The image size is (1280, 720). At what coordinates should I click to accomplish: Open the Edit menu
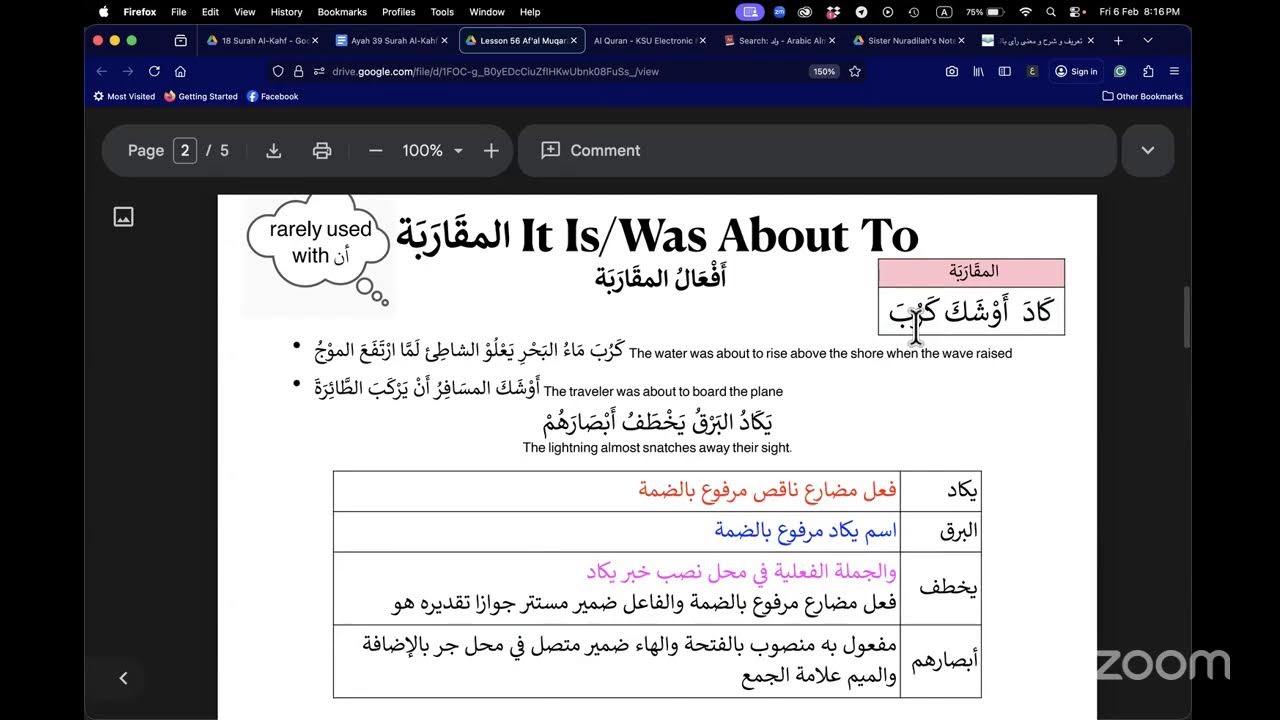click(x=210, y=12)
